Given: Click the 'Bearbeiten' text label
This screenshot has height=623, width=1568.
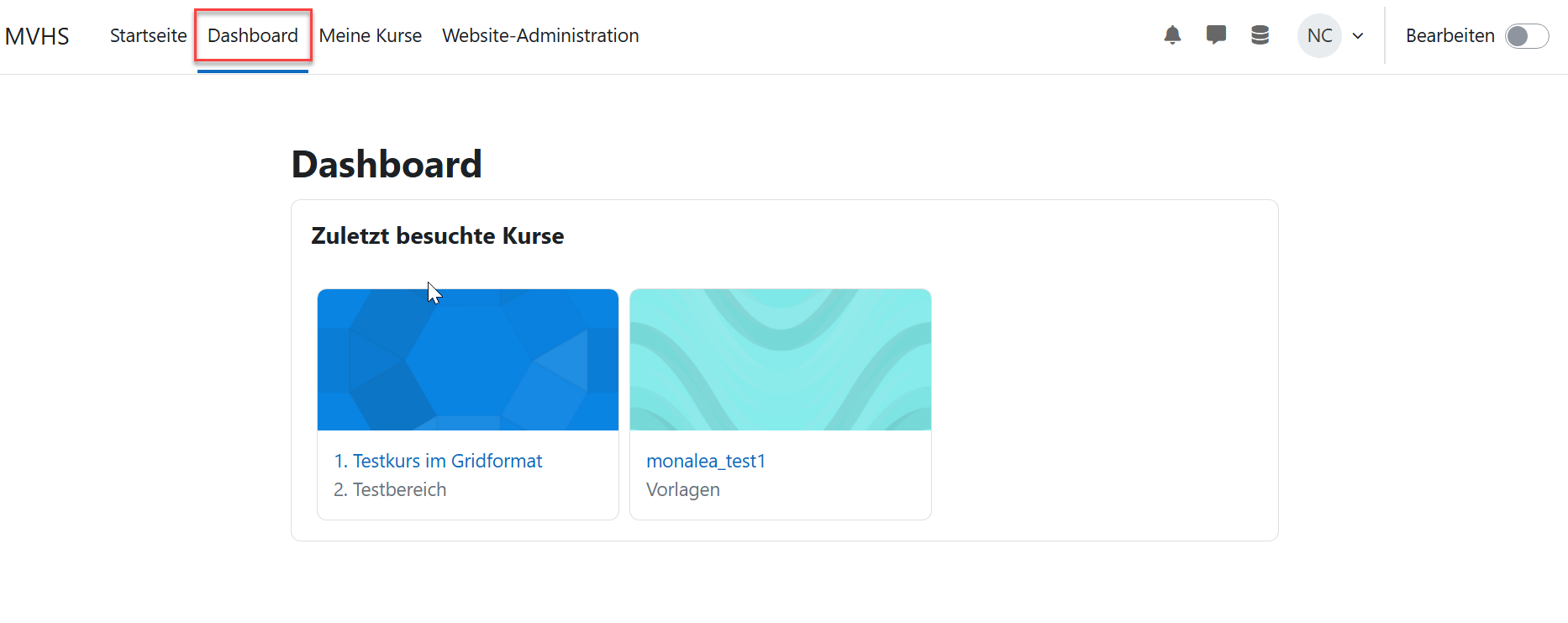Looking at the screenshot, I should [x=1450, y=36].
